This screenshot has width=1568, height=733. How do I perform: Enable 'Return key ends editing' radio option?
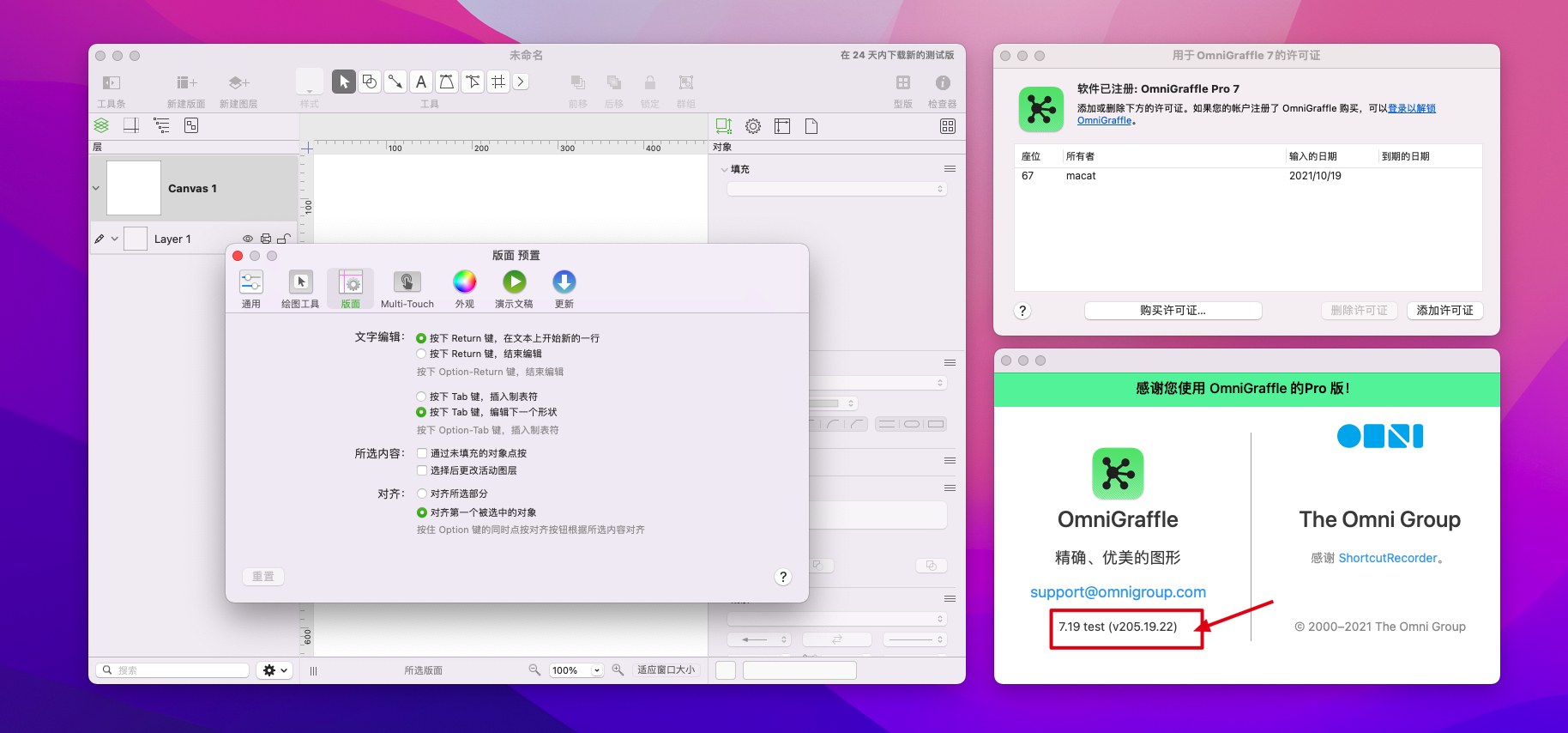(x=421, y=354)
